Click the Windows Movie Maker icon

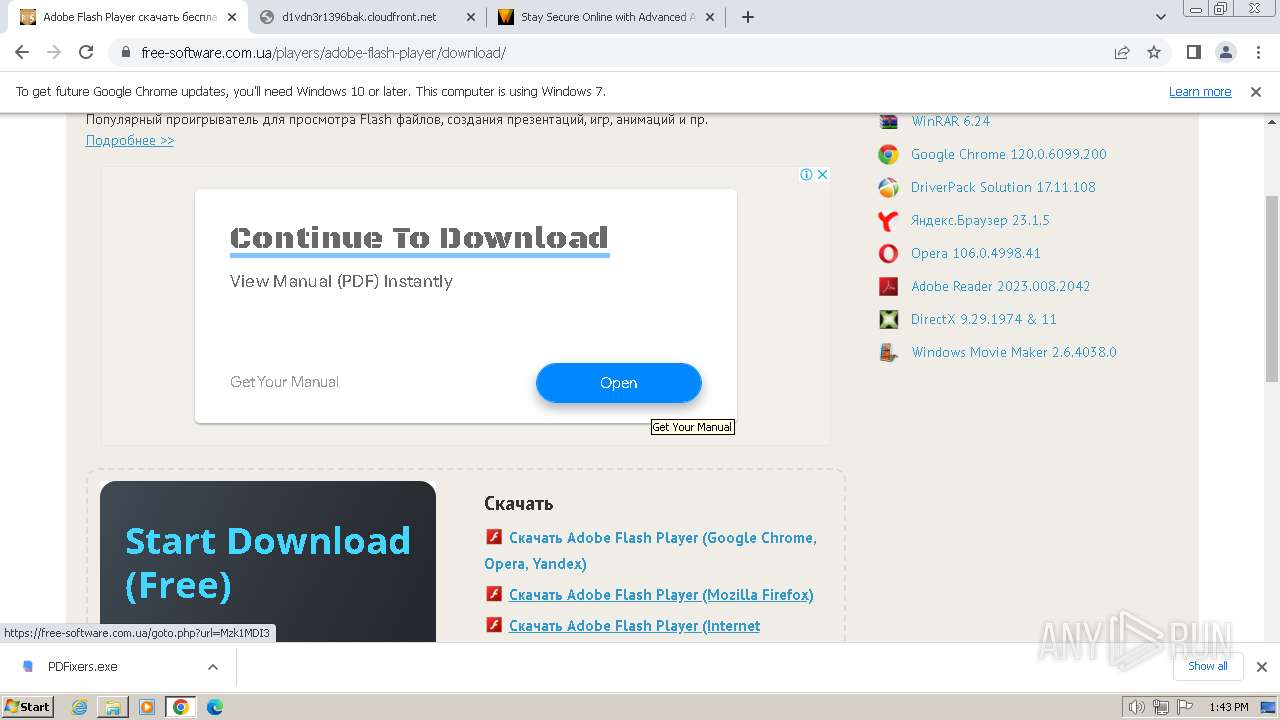point(888,352)
